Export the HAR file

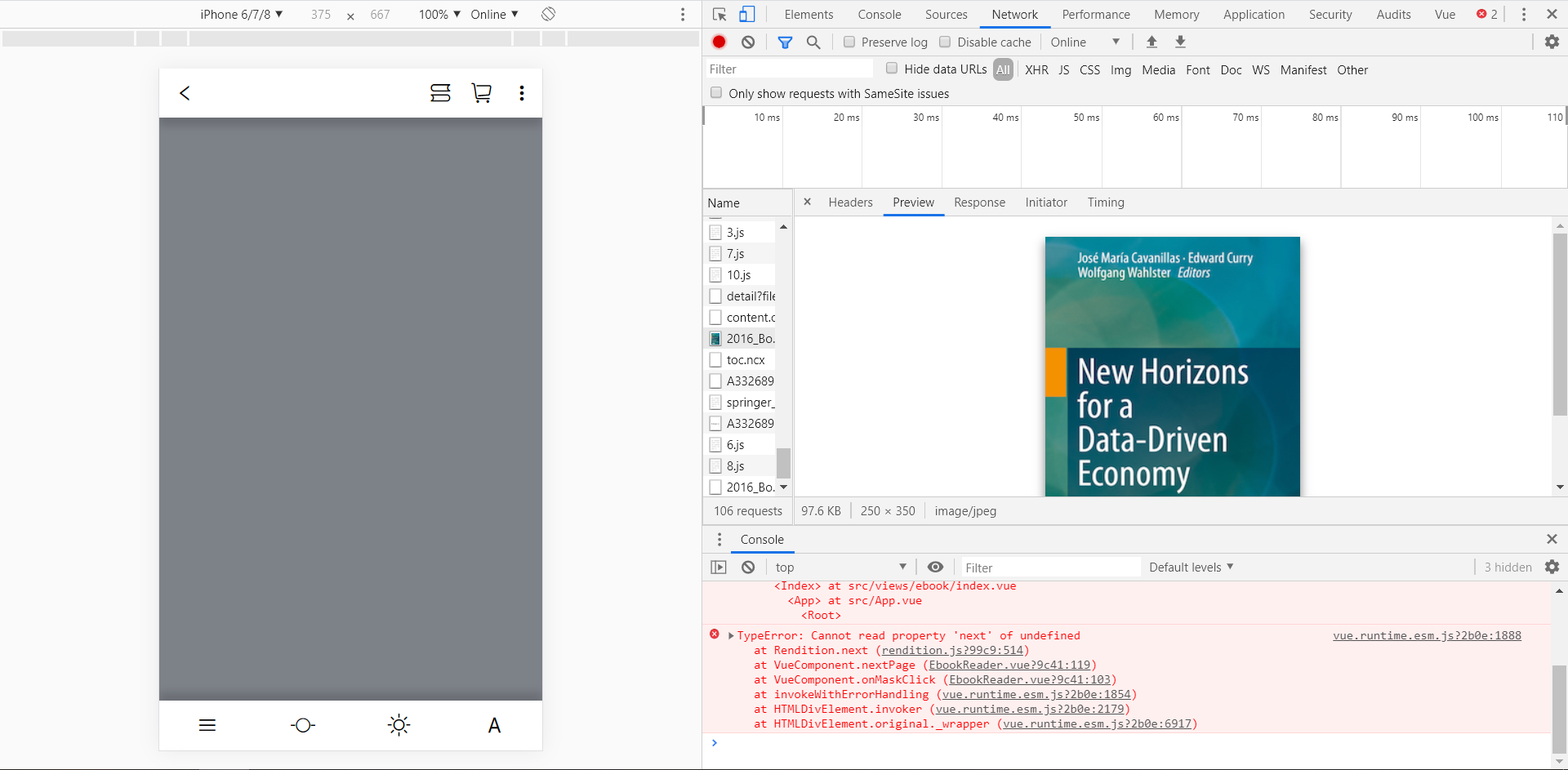click(x=1180, y=42)
